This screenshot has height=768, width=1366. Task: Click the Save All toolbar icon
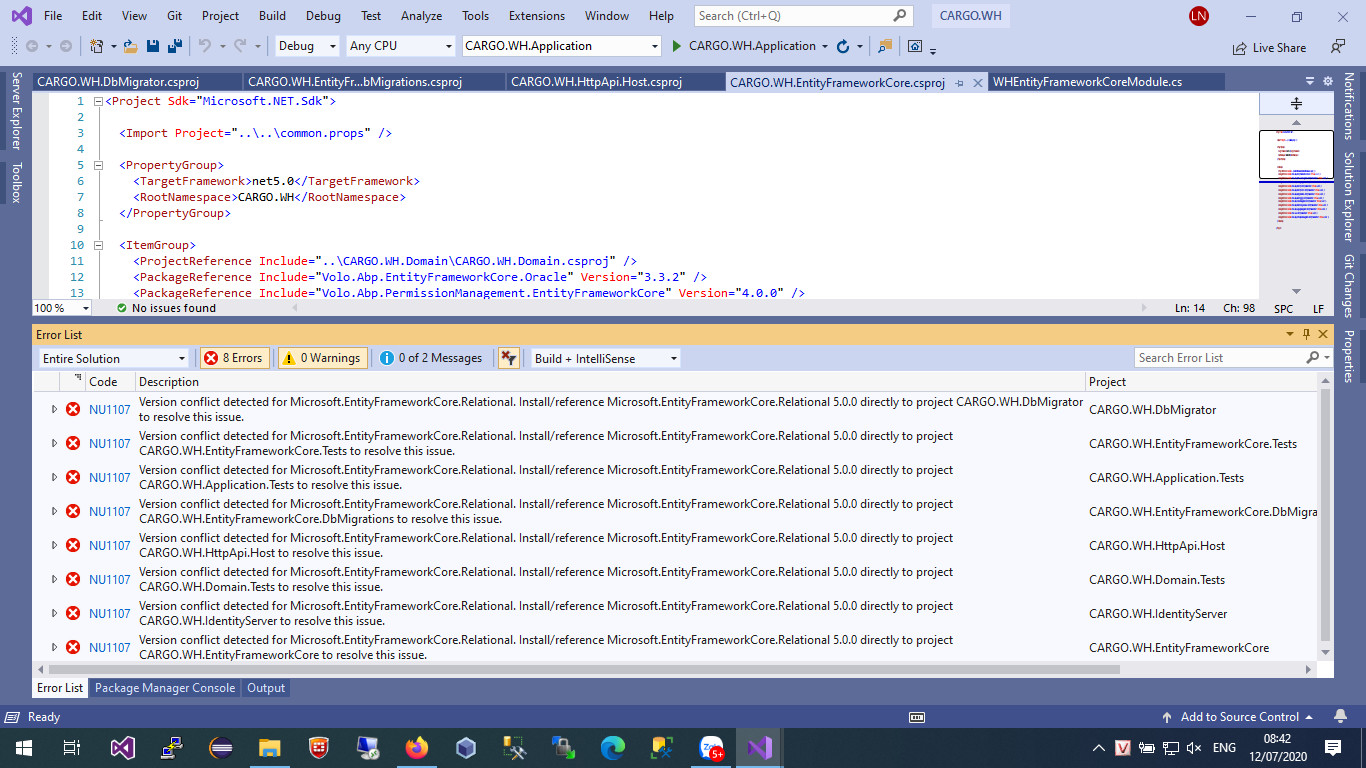[x=174, y=46]
